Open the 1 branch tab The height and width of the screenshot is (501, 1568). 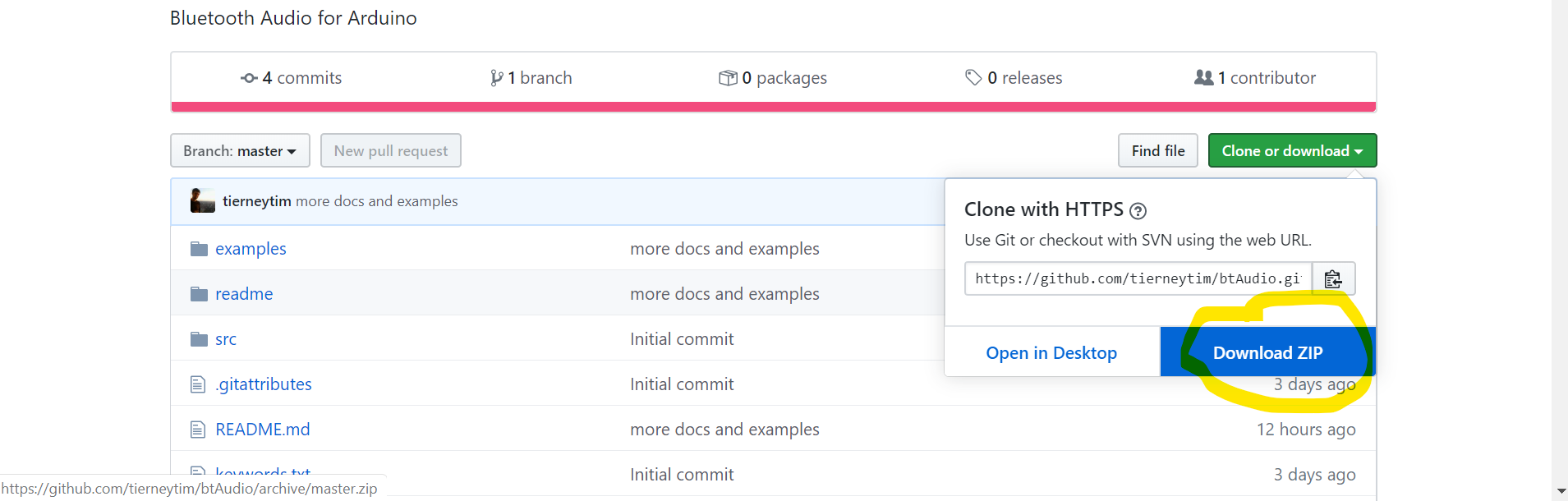[531, 78]
